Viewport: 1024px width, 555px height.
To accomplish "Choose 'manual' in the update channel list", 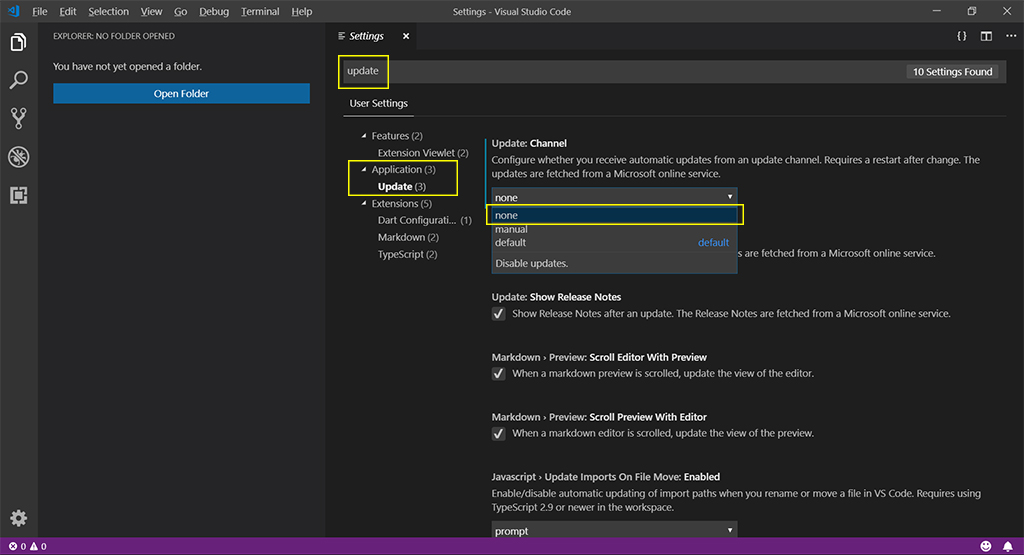I will pyautogui.click(x=511, y=229).
